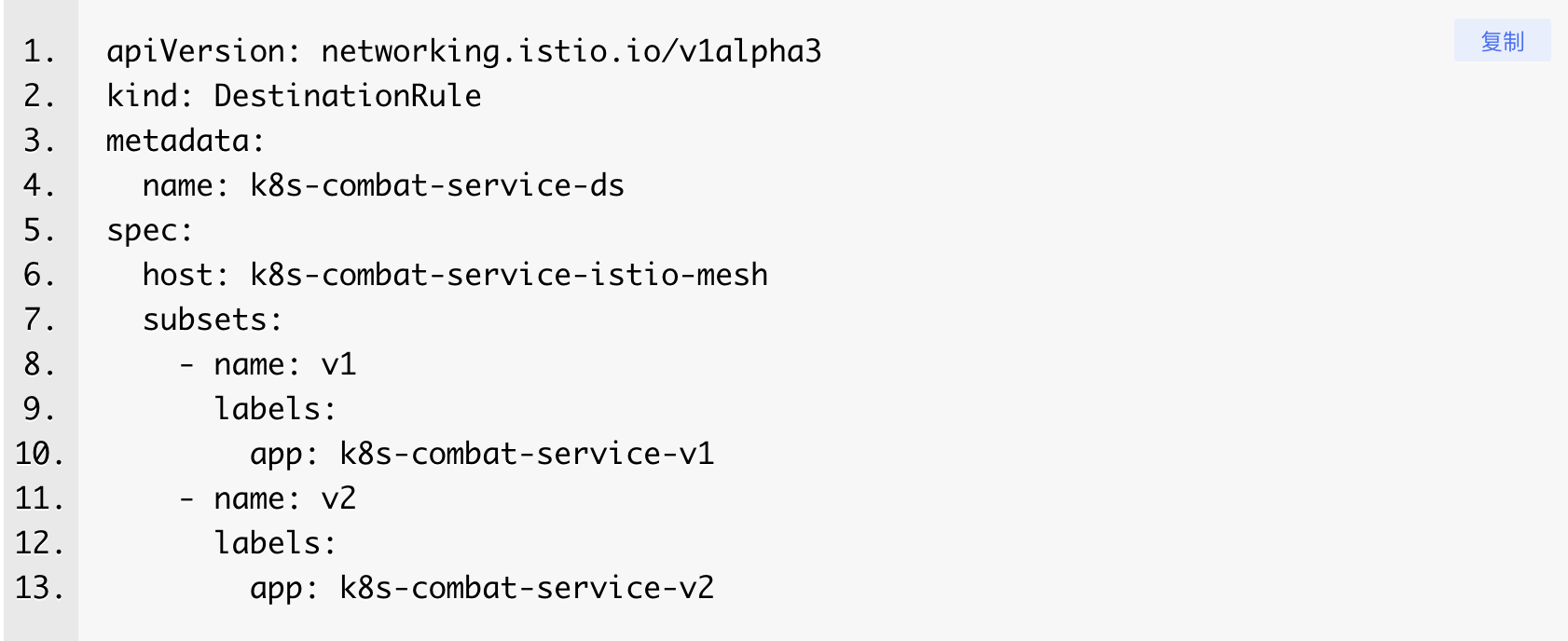Image resolution: width=1568 pixels, height=641 pixels.
Task: Click the '- name: v2' line
Action: [x=268, y=498]
